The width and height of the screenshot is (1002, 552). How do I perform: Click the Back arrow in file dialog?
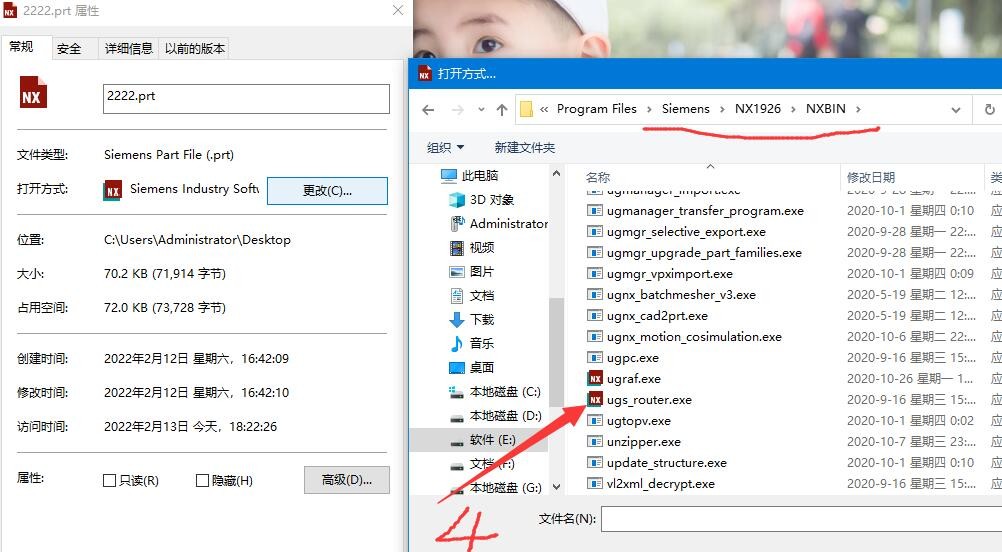click(x=428, y=110)
